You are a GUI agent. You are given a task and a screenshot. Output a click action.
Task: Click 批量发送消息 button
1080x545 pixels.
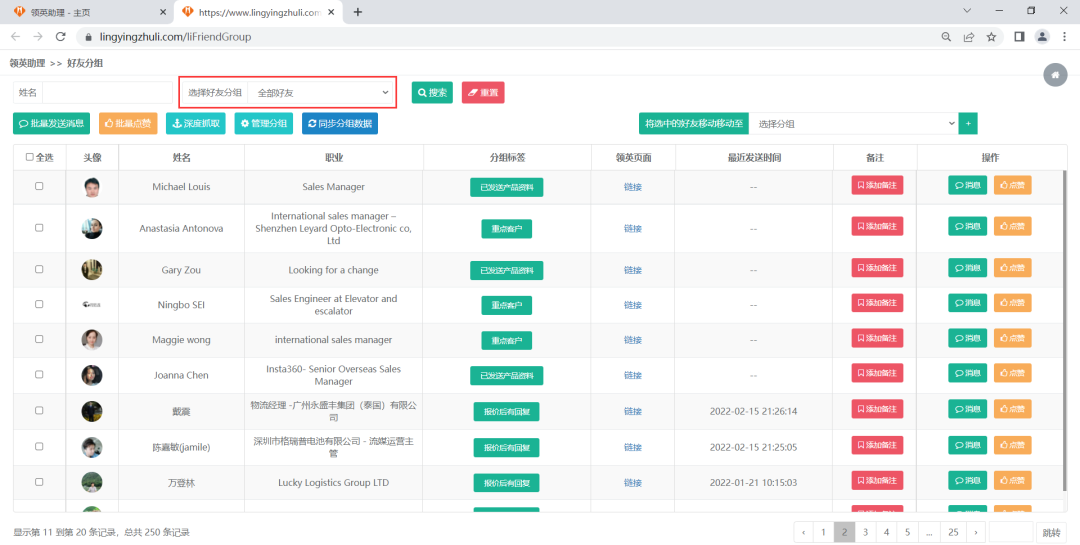(52, 123)
